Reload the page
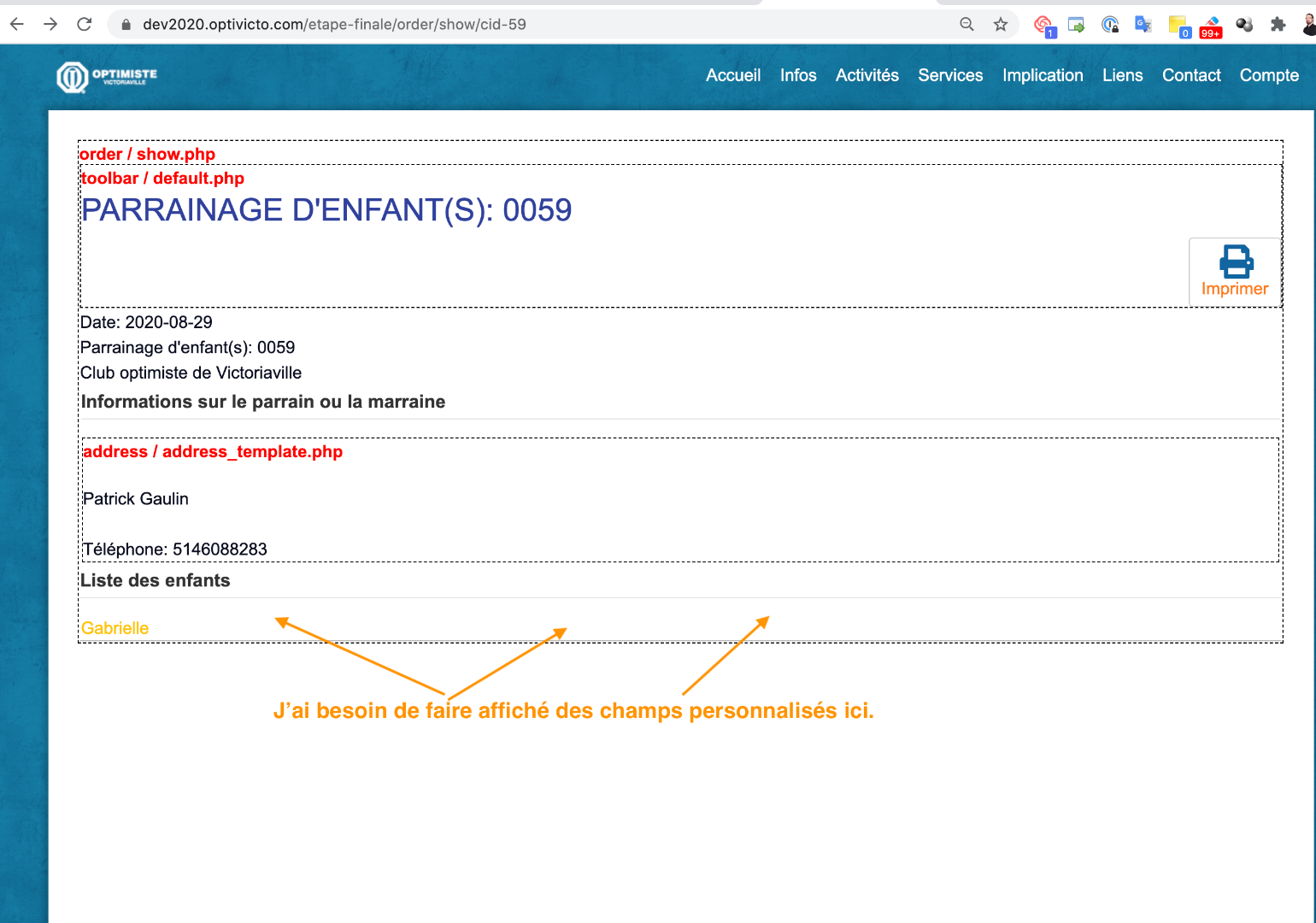Viewport: 1316px width, 923px height. [x=84, y=24]
